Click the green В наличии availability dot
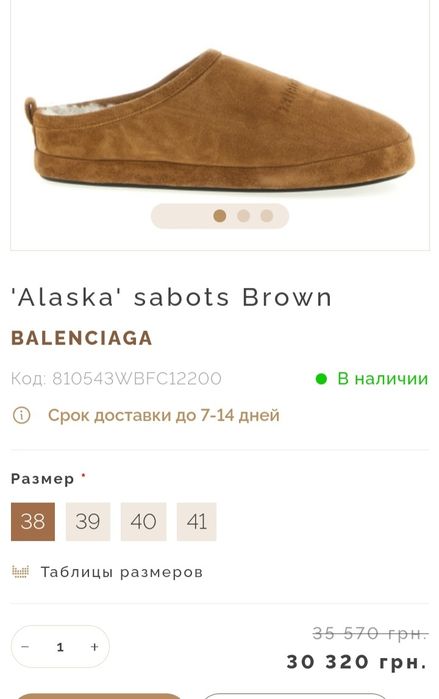This screenshot has width=439, height=699. pyautogui.click(x=321, y=379)
